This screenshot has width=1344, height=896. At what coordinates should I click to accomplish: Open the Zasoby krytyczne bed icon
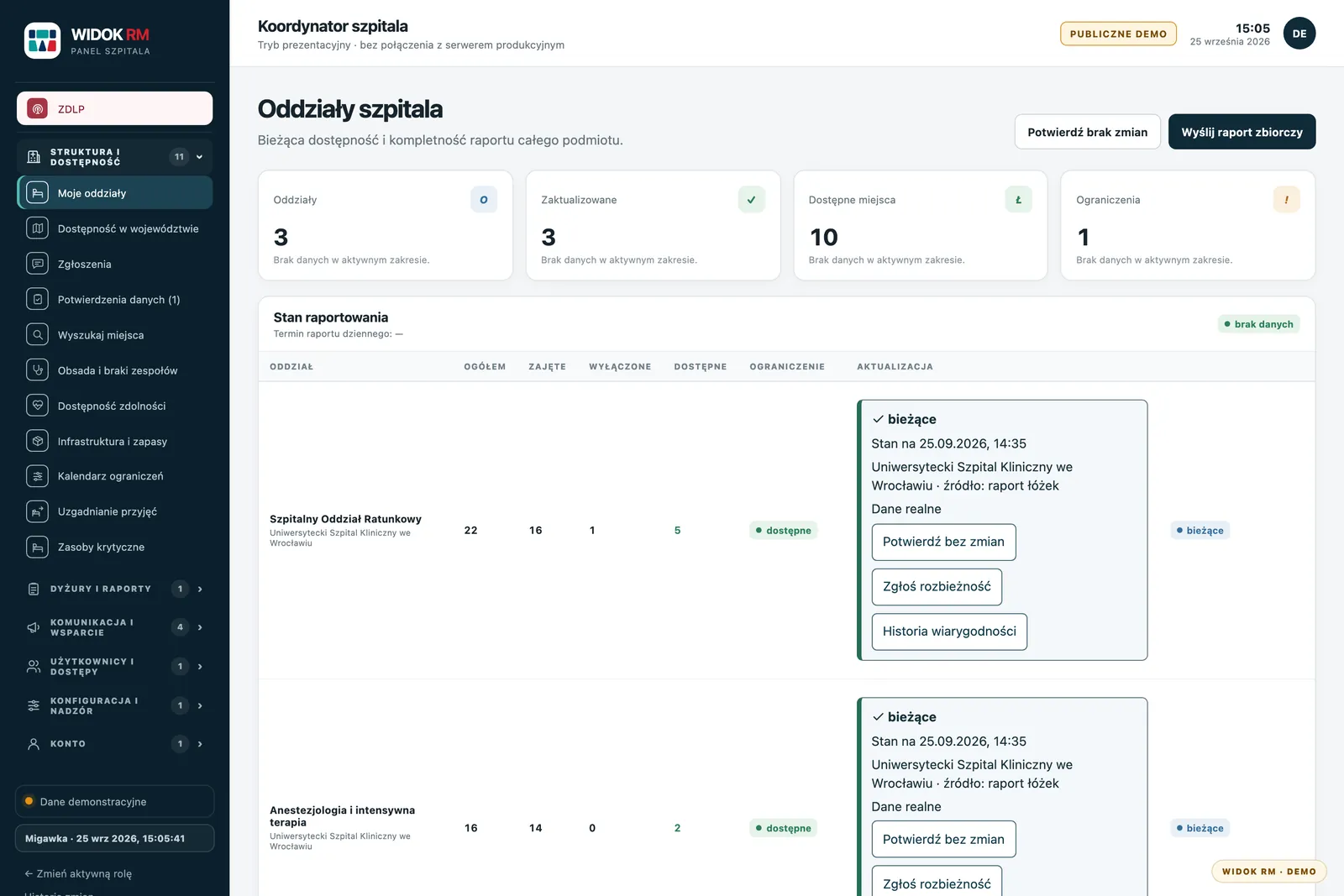point(37,547)
